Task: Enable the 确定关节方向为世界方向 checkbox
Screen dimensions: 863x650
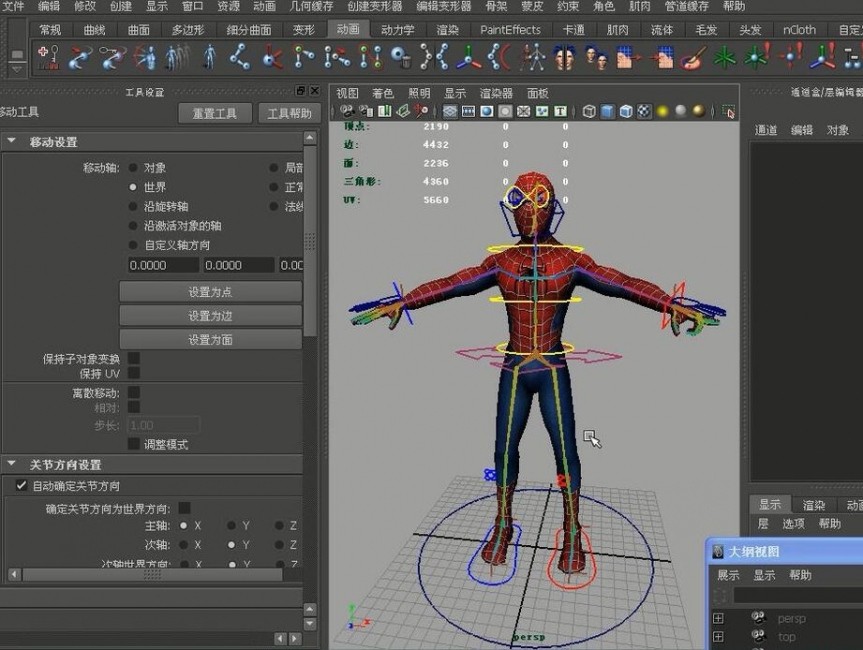Action: tap(184, 507)
